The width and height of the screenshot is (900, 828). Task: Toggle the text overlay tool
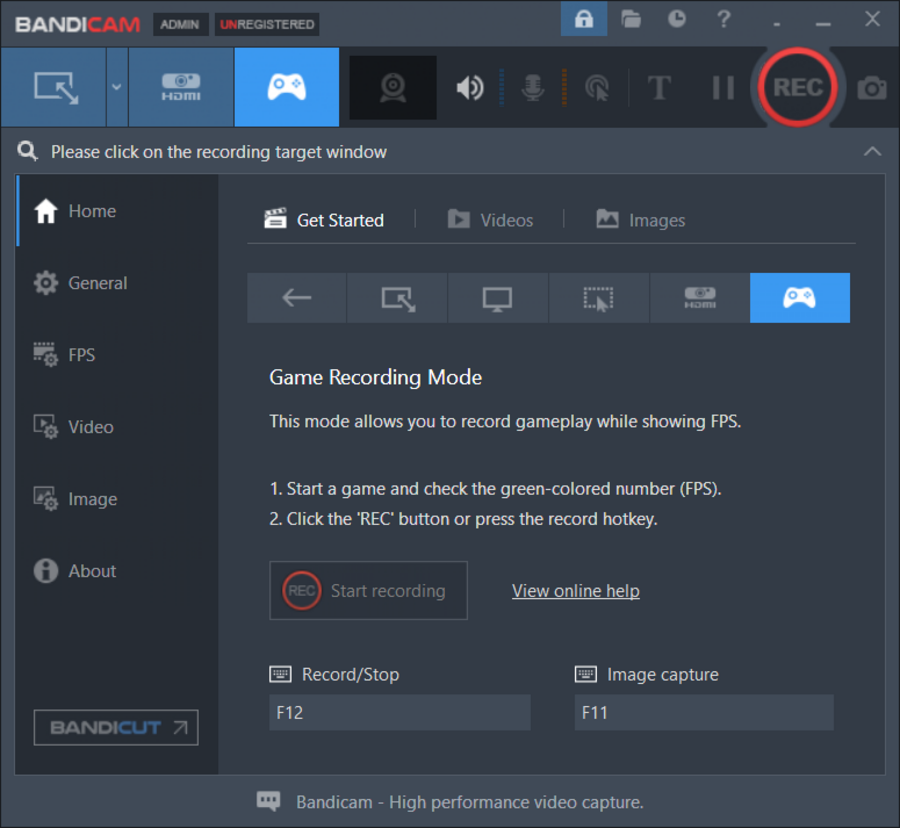[x=659, y=88]
